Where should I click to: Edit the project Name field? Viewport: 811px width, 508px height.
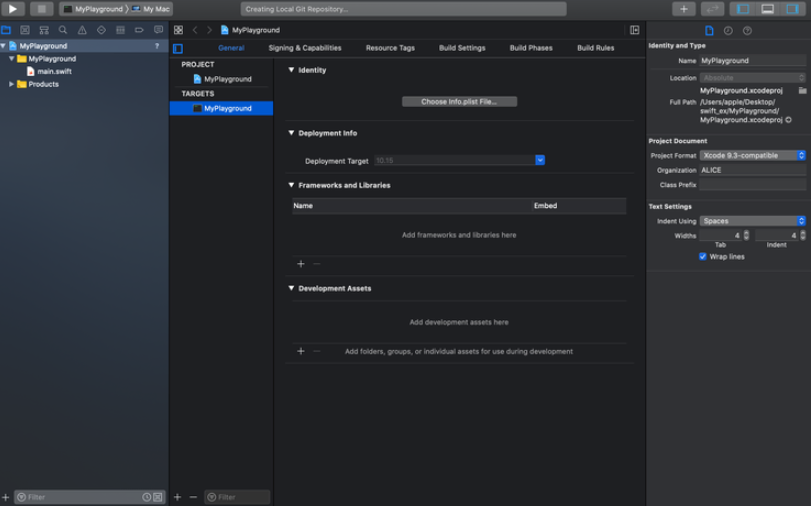coord(753,61)
